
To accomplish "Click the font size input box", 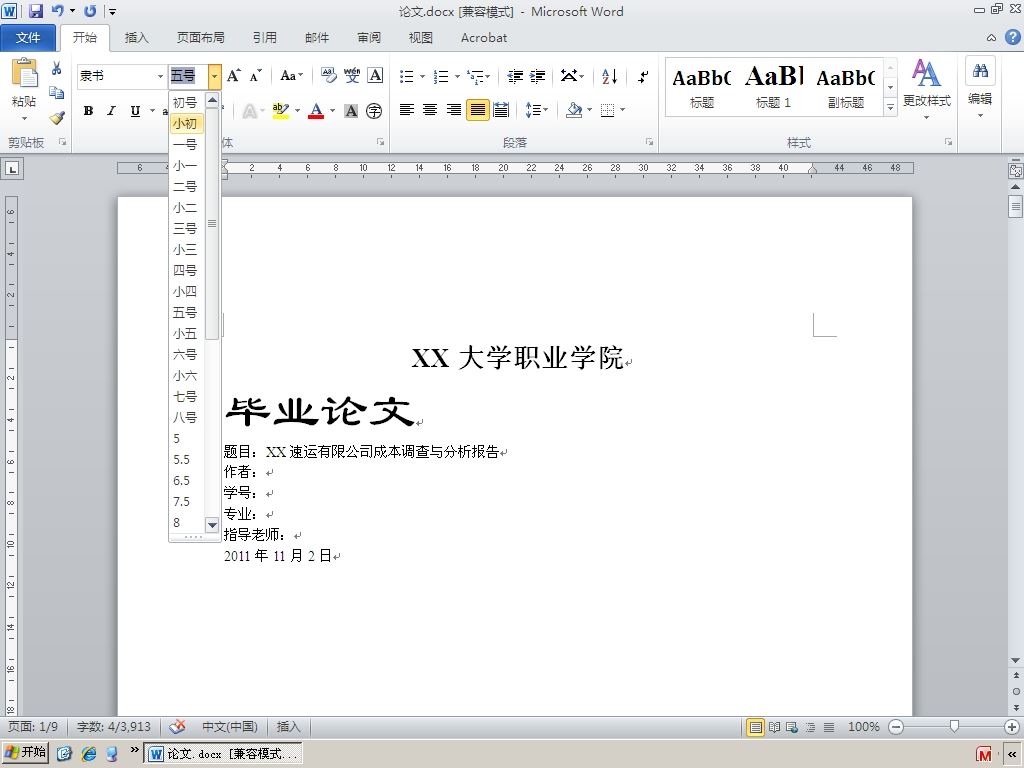I will click(x=188, y=76).
